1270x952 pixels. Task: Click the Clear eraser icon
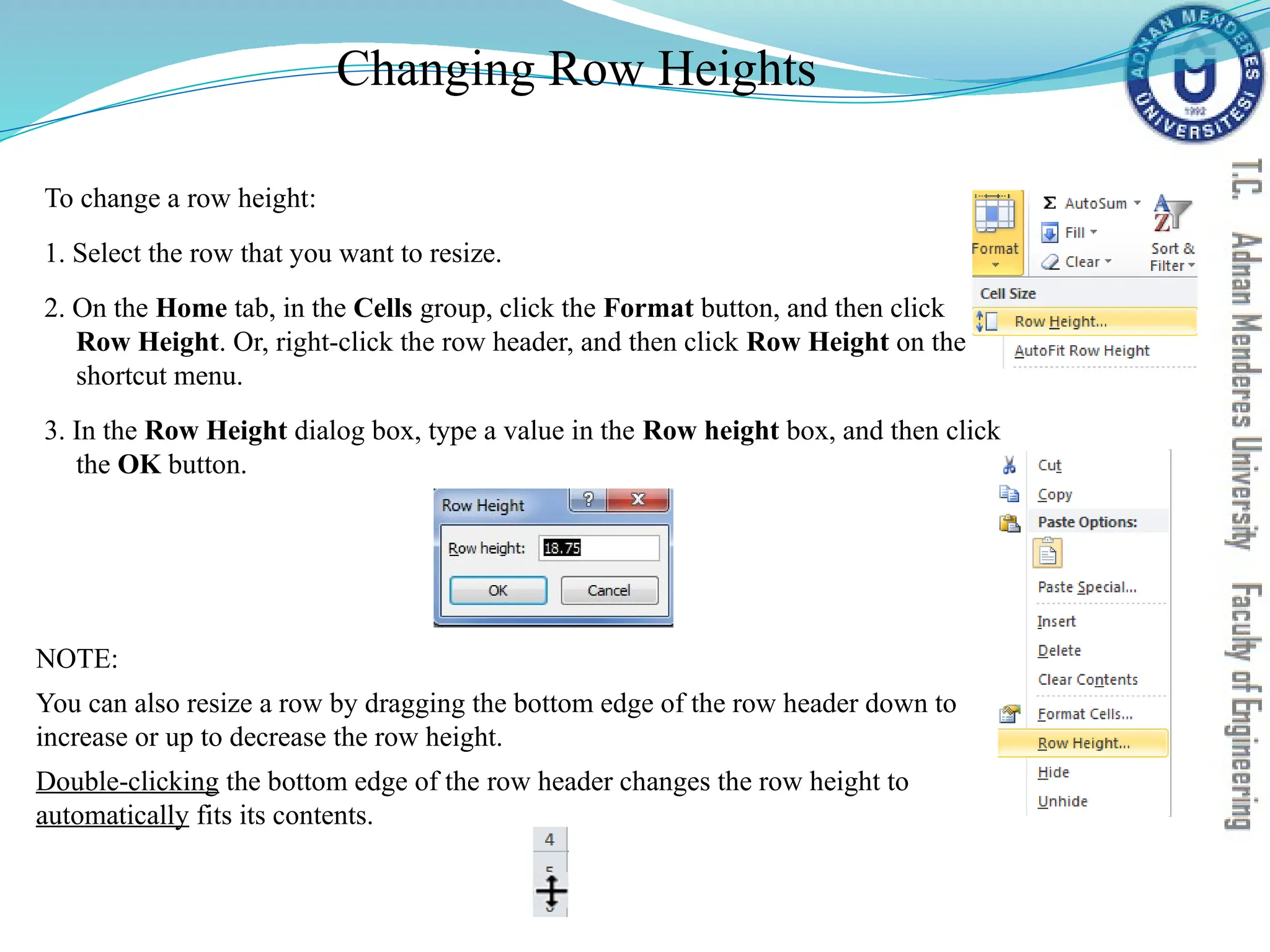pyautogui.click(x=1050, y=262)
